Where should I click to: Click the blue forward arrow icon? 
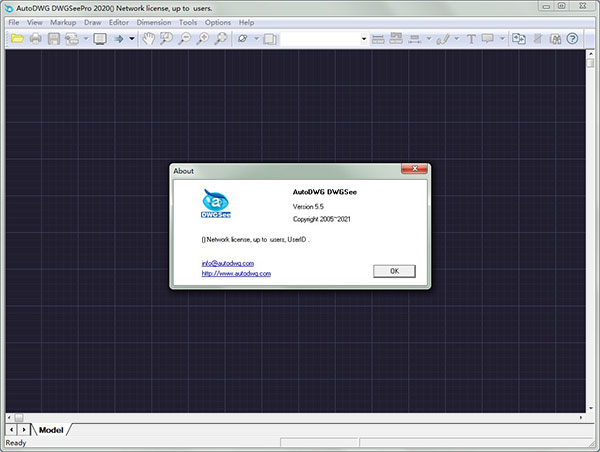tap(119, 39)
